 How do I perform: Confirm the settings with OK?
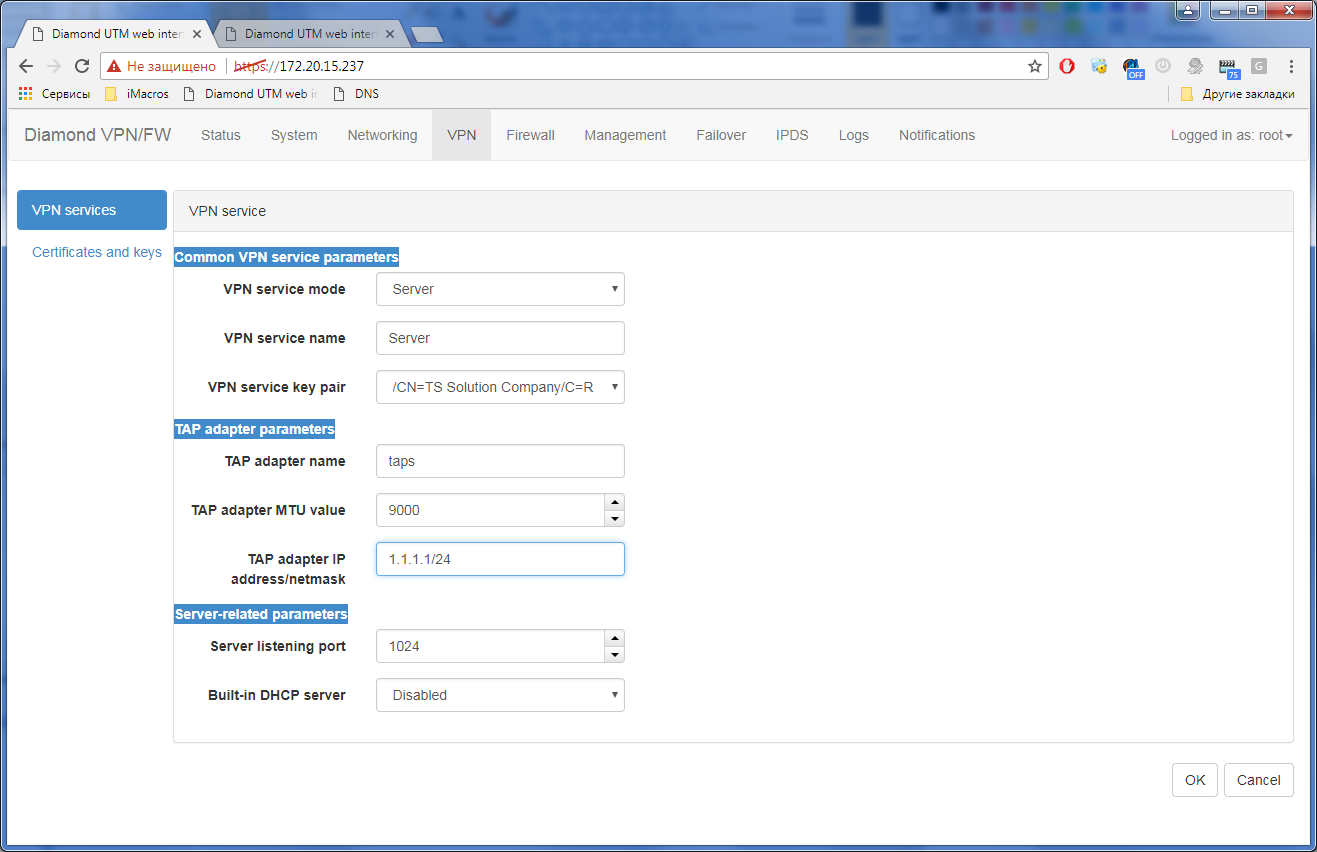click(1195, 780)
